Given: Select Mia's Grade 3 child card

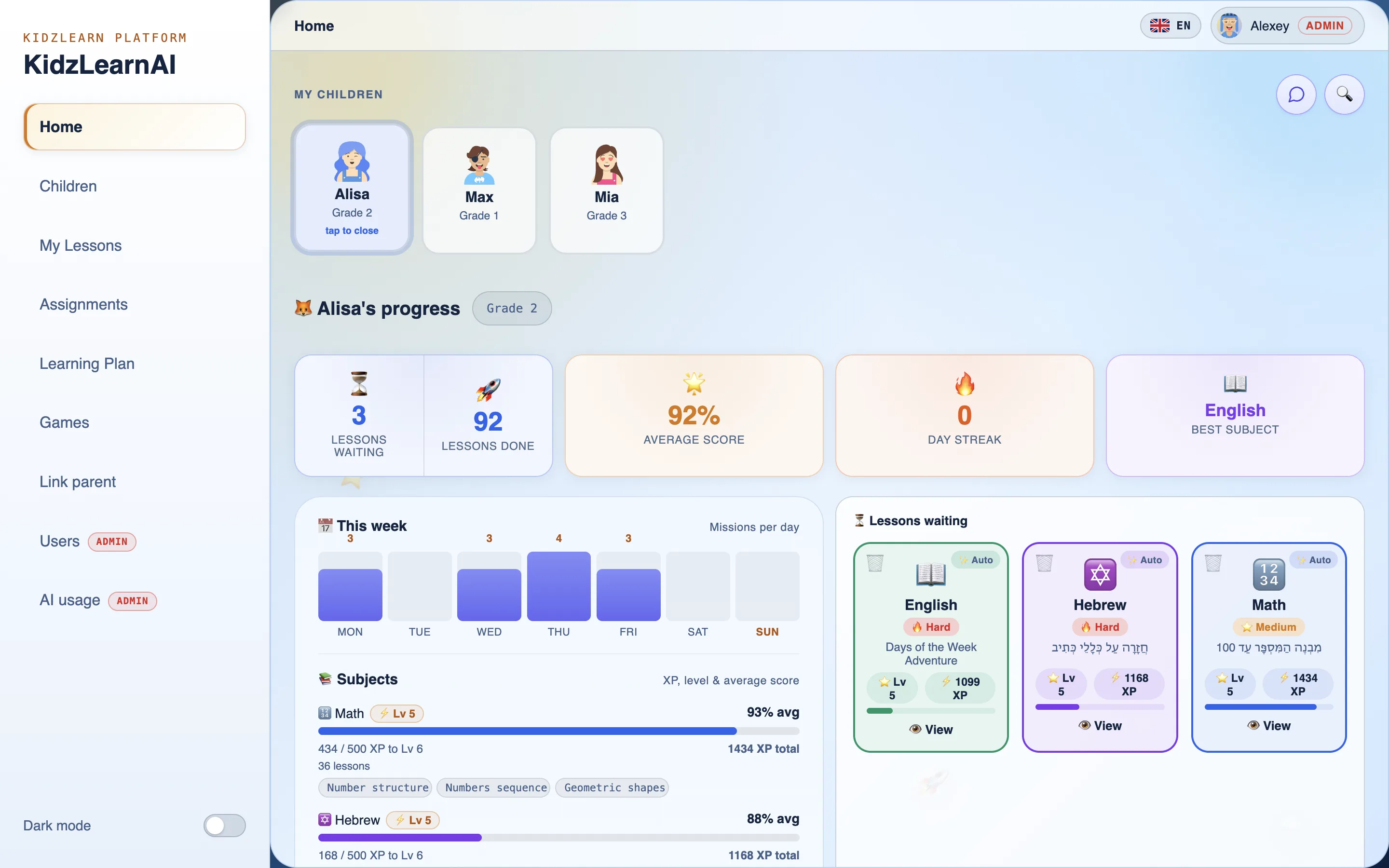Looking at the screenshot, I should (607, 190).
